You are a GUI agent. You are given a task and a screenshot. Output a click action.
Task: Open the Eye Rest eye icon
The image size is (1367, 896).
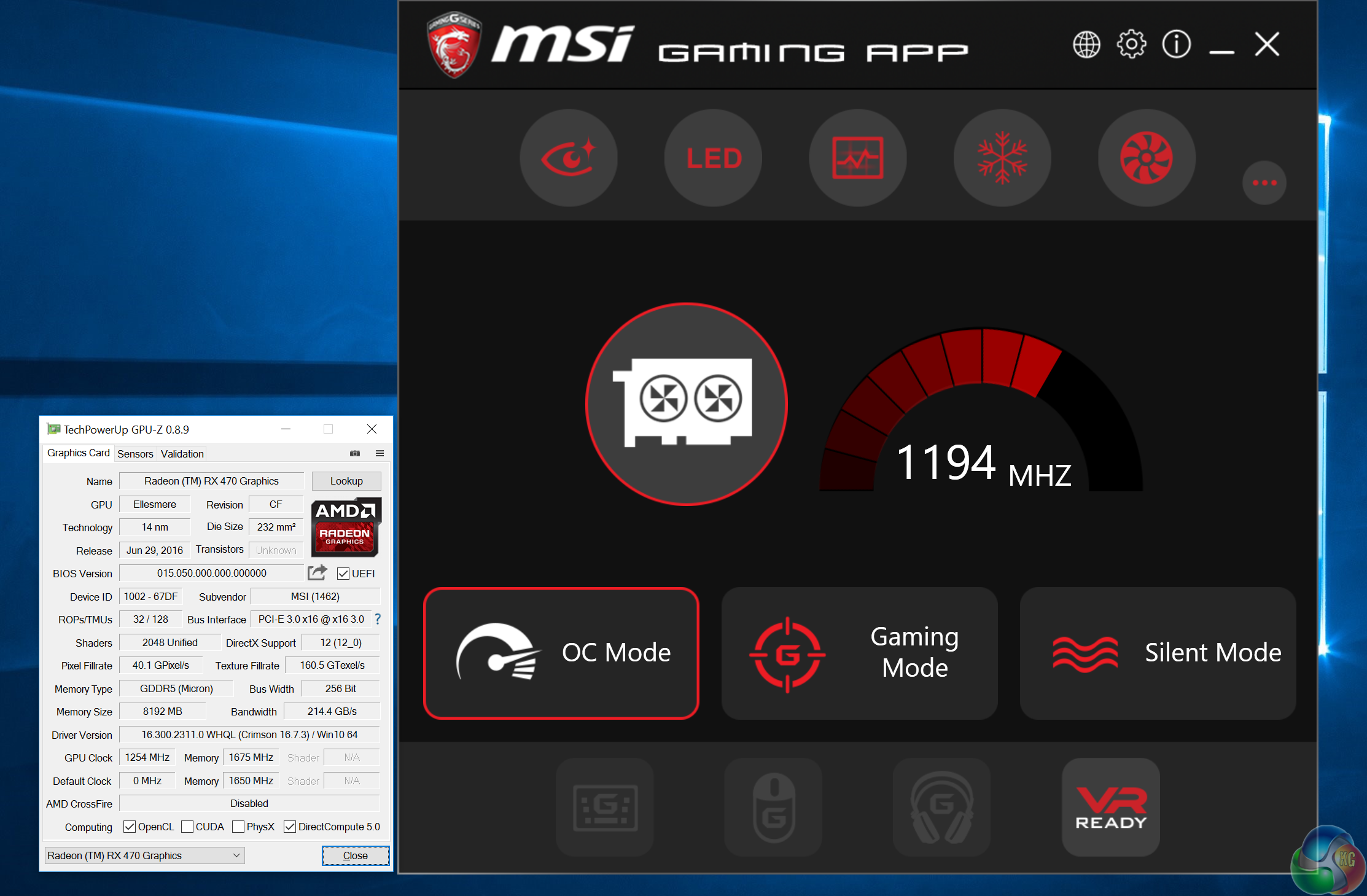(569, 158)
